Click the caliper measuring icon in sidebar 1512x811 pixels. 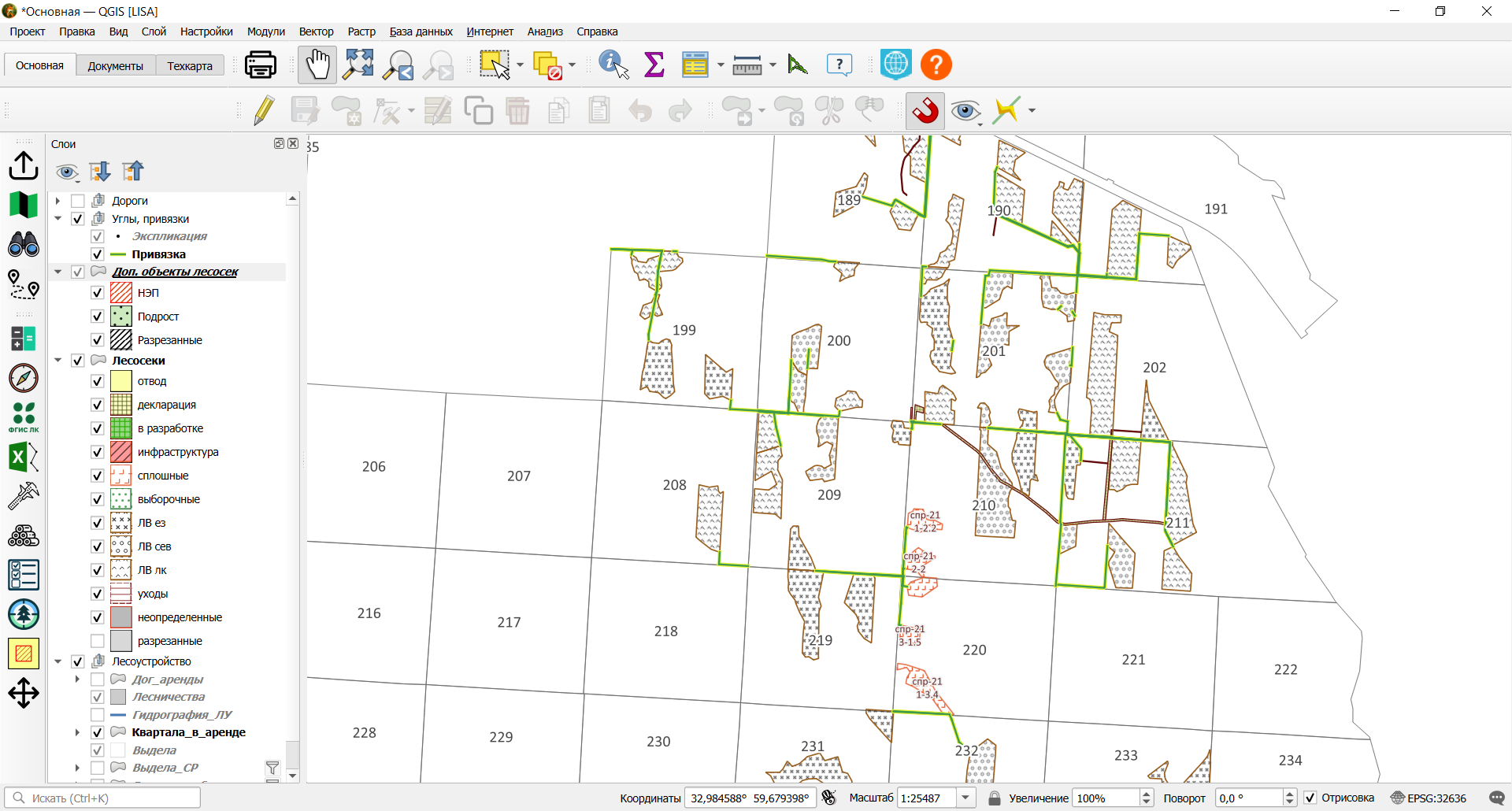[x=24, y=496]
